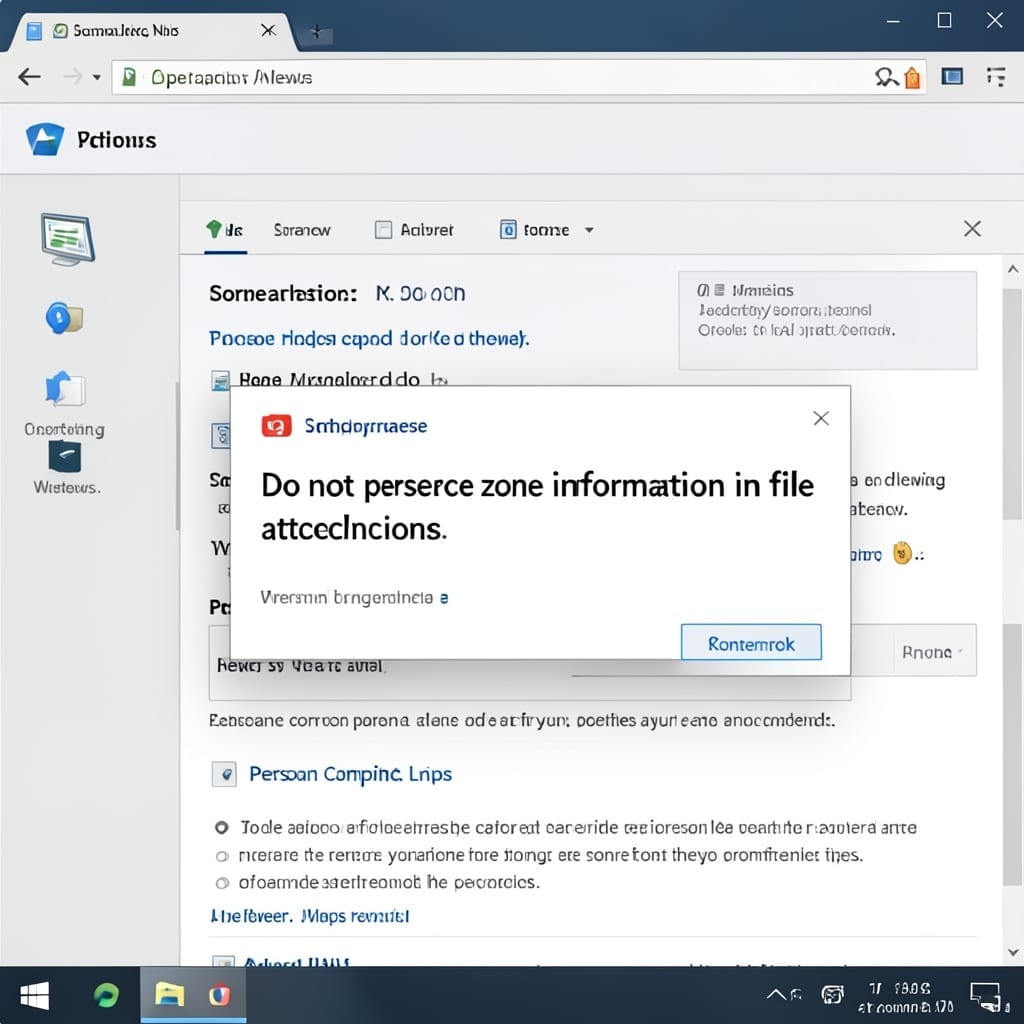This screenshot has width=1024, height=1024.
Task: Open the Poosoe rlodea capod link
Action: (369, 338)
